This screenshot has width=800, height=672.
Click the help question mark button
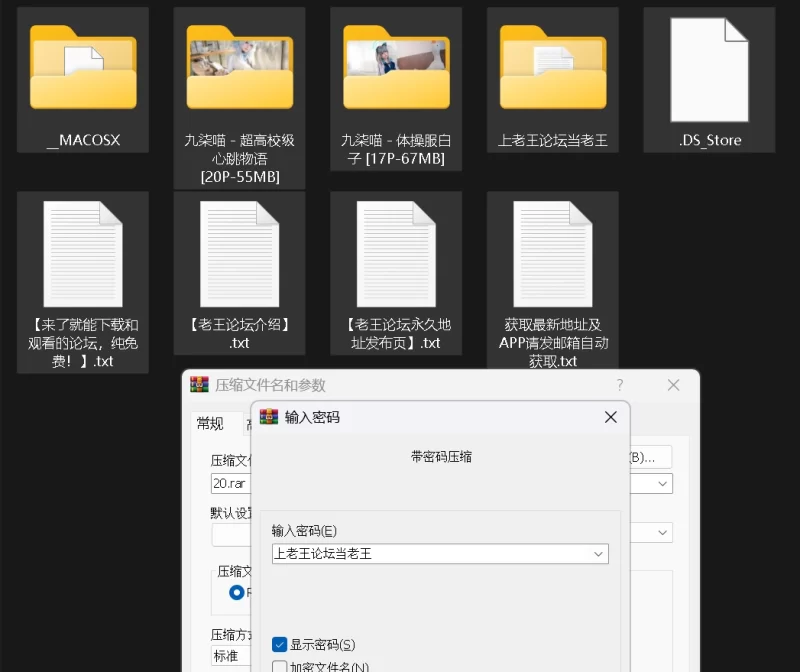(x=620, y=385)
